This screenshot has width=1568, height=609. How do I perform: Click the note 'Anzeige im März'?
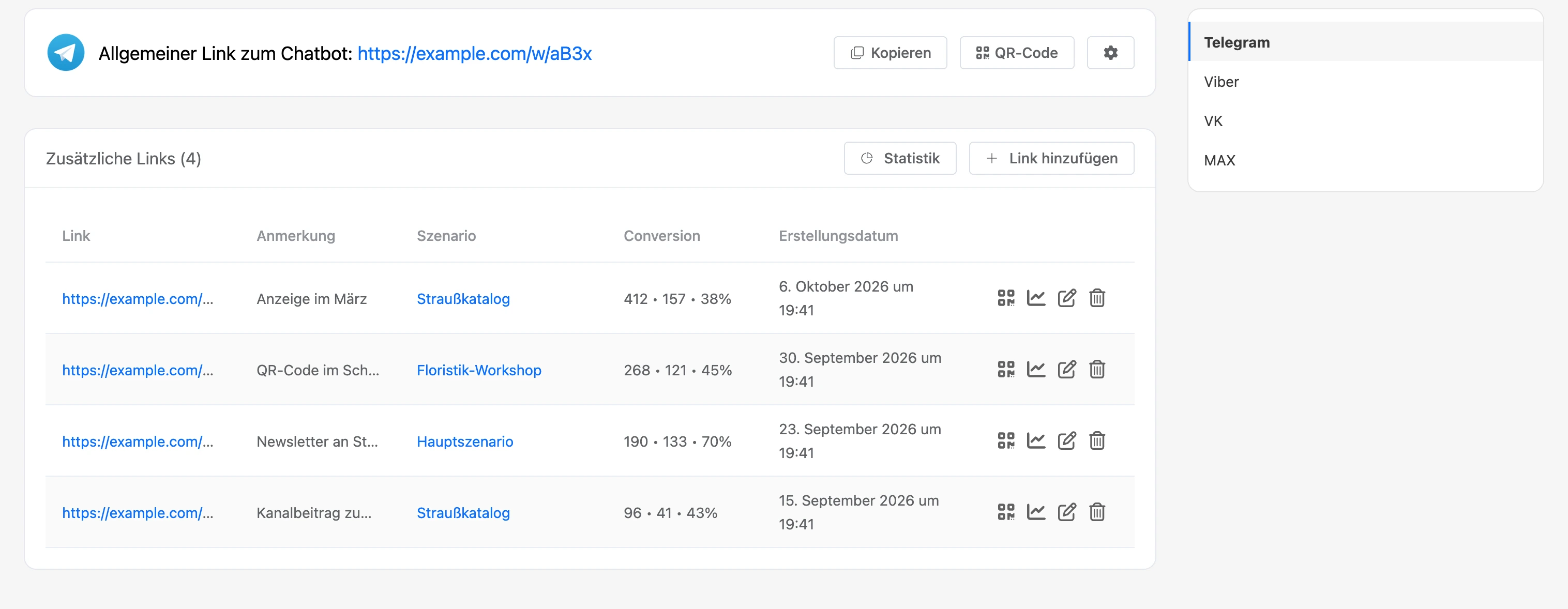(x=312, y=299)
